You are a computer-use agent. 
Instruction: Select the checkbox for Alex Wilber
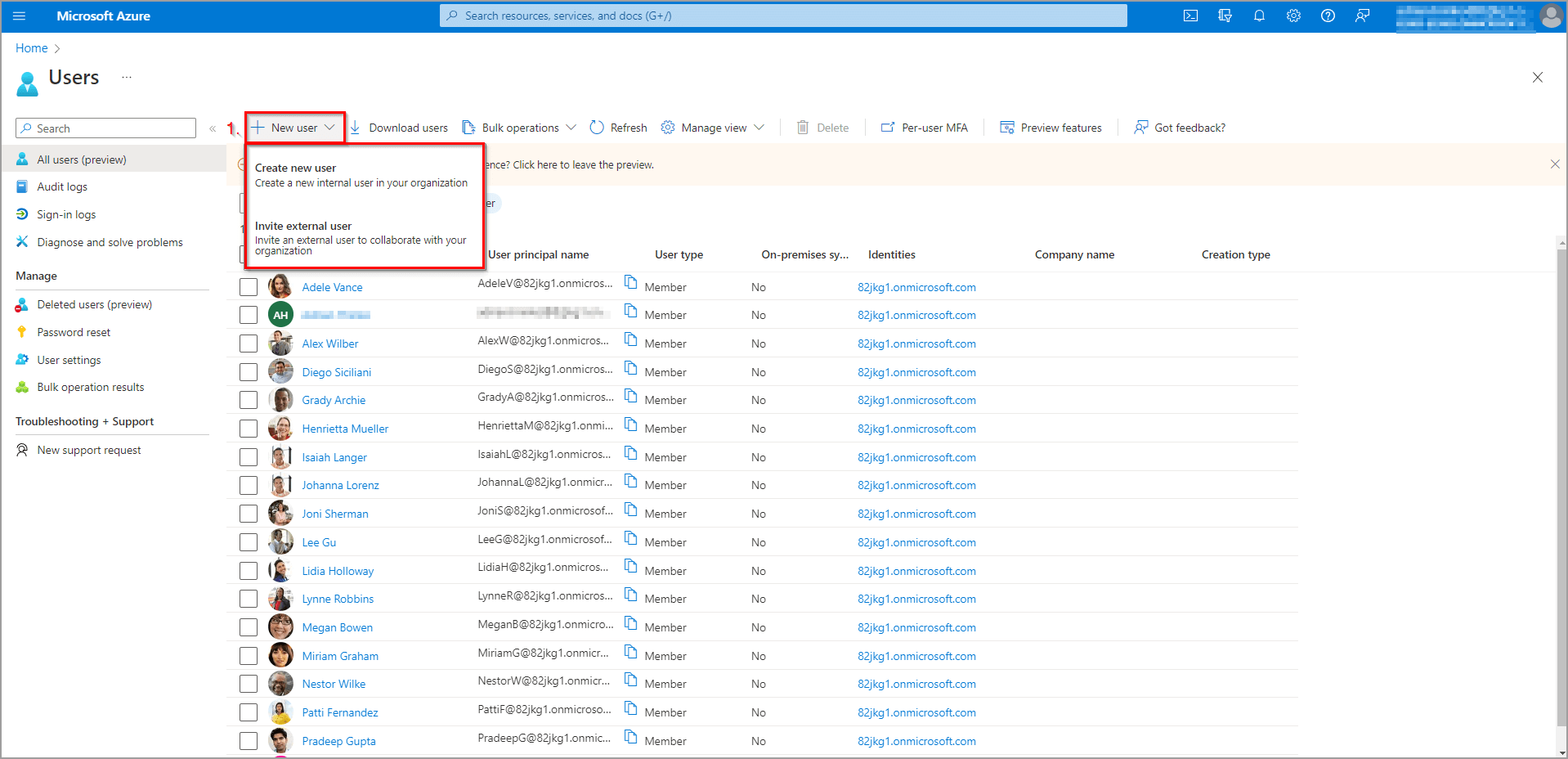[x=249, y=344]
